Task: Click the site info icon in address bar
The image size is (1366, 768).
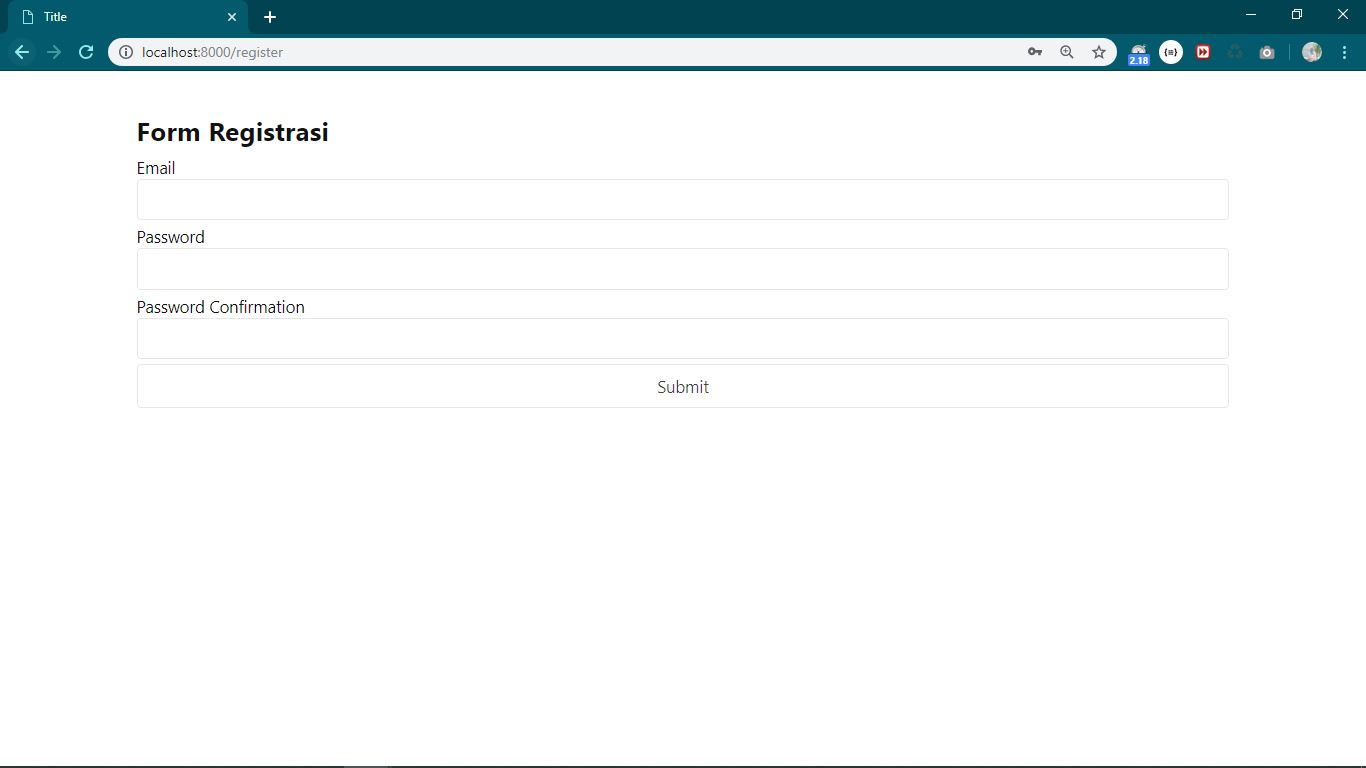Action: [126, 52]
